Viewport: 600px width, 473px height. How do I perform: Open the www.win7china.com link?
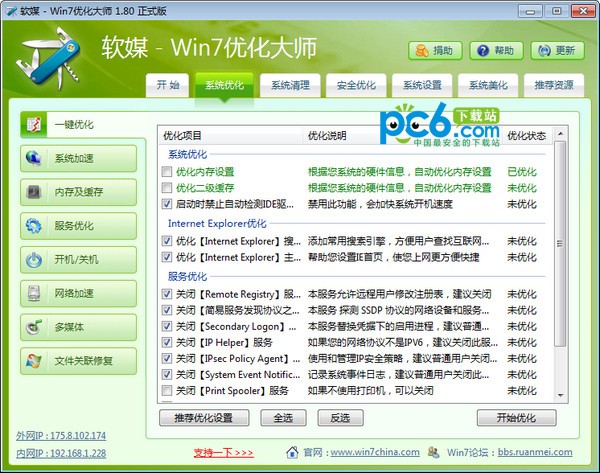[375, 452]
